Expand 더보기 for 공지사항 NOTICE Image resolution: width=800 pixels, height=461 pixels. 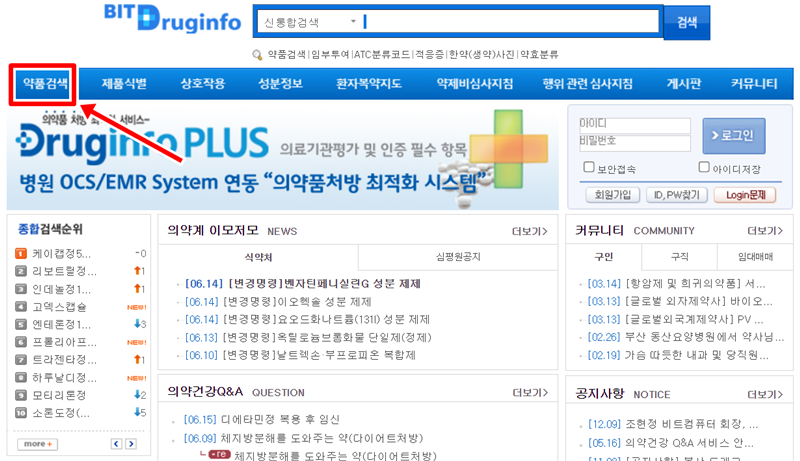click(x=765, y=395)
